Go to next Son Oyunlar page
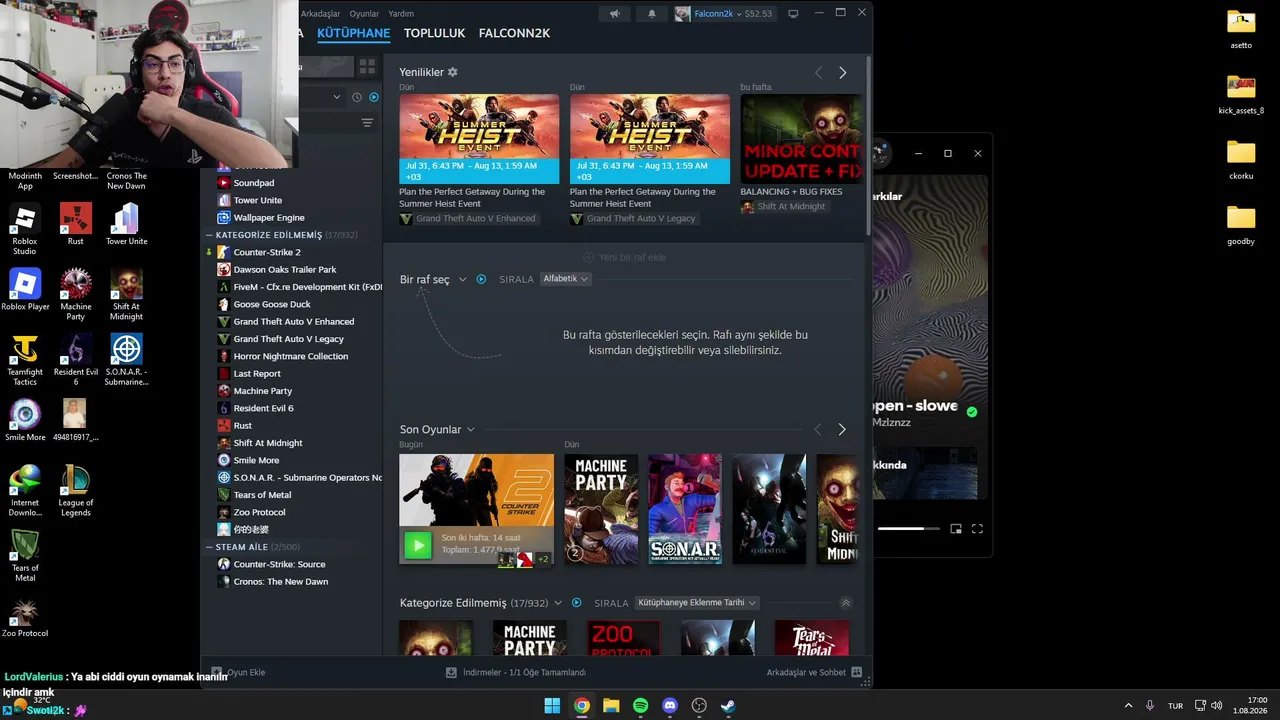This screenshot has width=1280, height=720. [x=841, y=429]
